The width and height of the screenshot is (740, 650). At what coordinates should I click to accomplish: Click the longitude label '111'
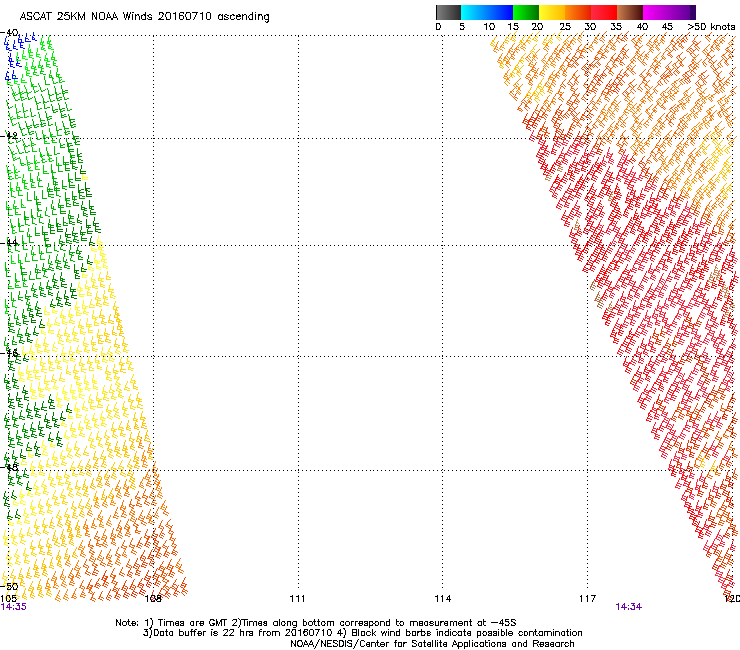coord(297,599)
